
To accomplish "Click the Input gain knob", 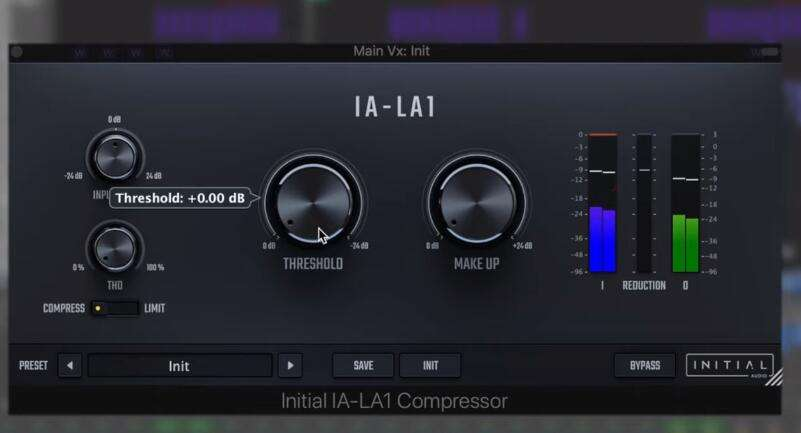I will click(x=115, y=157).
